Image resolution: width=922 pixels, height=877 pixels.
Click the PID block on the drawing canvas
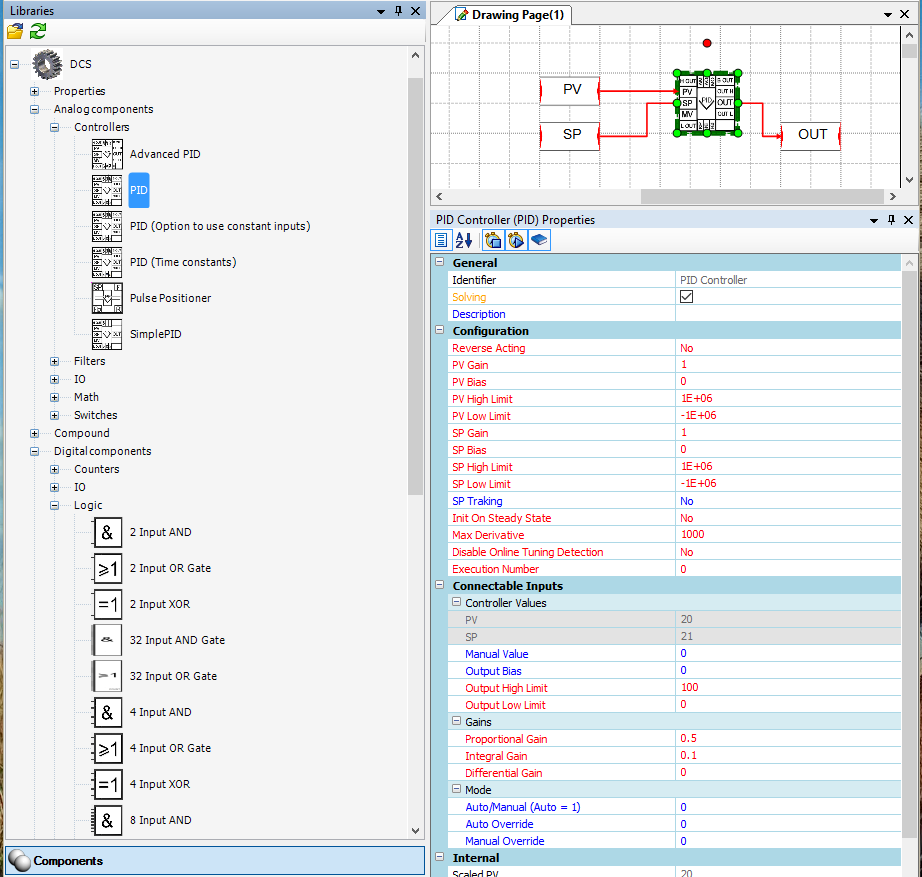pos(707,102)
